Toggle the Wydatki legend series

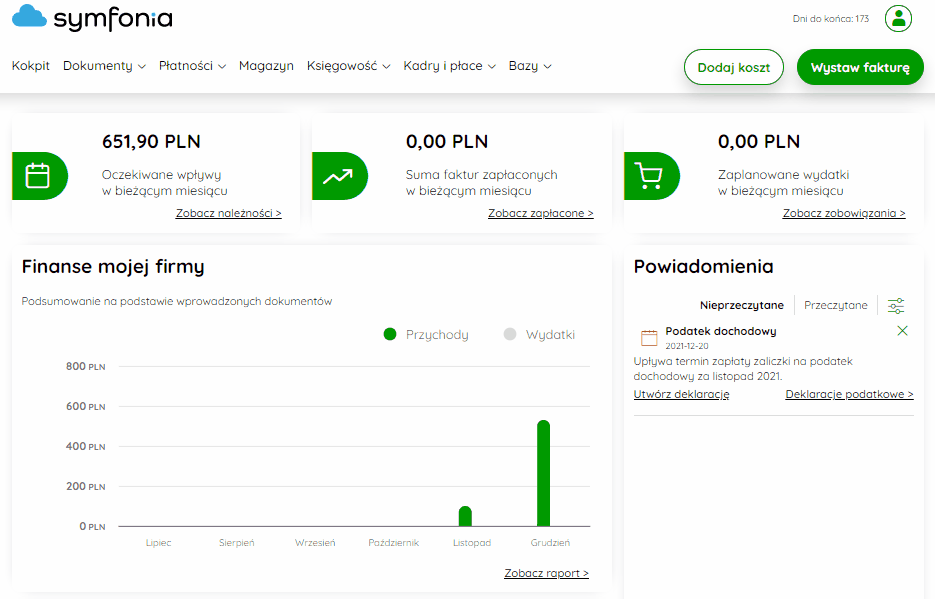539,334
